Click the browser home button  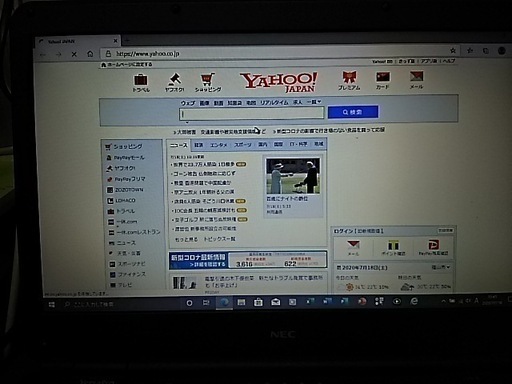pyautogui.click(x=90, y=54)
